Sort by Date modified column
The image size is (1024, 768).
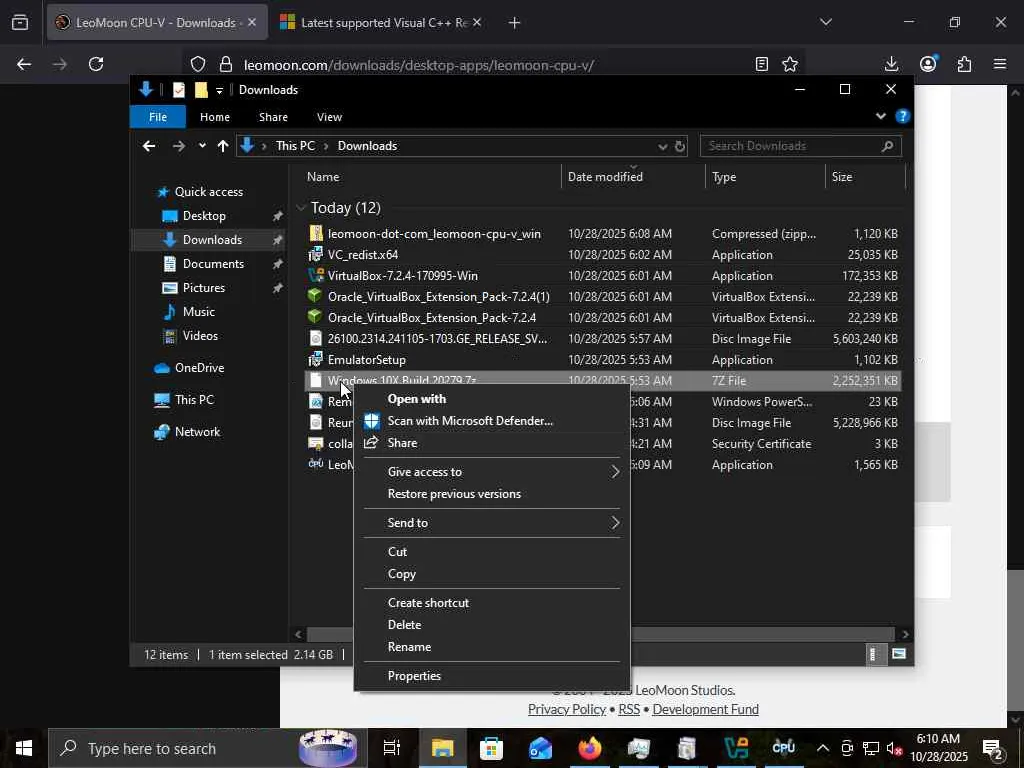(x=633, y=177)
